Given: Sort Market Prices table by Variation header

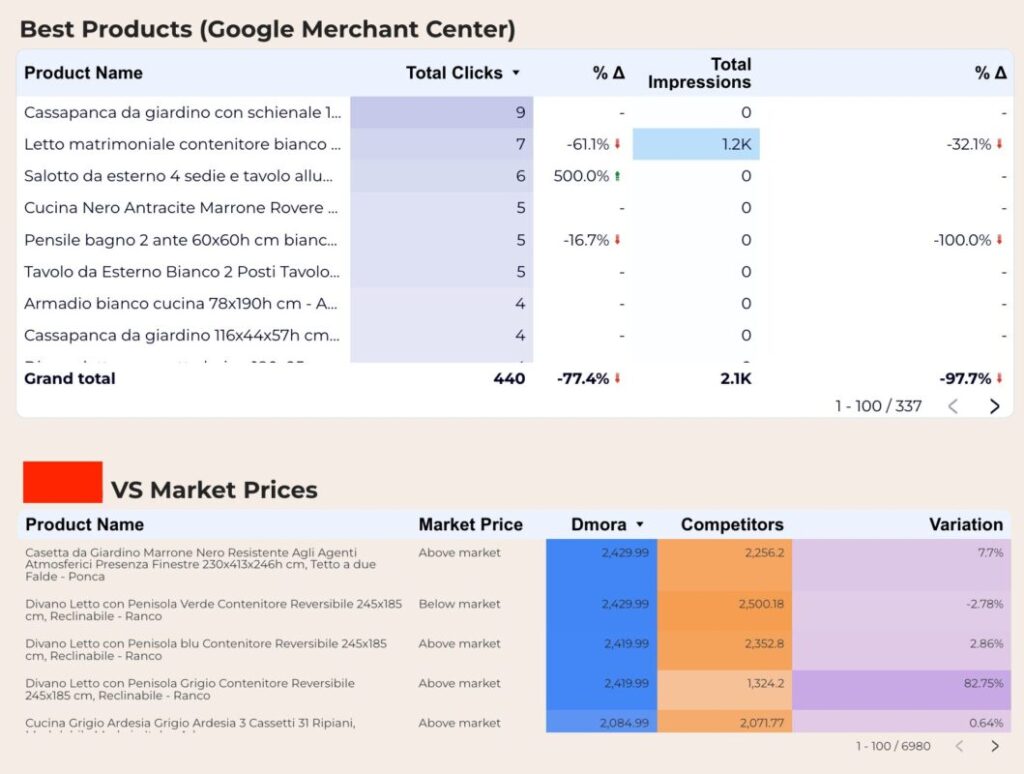Looking at the screenshot, I should click(x=965, y=524).
